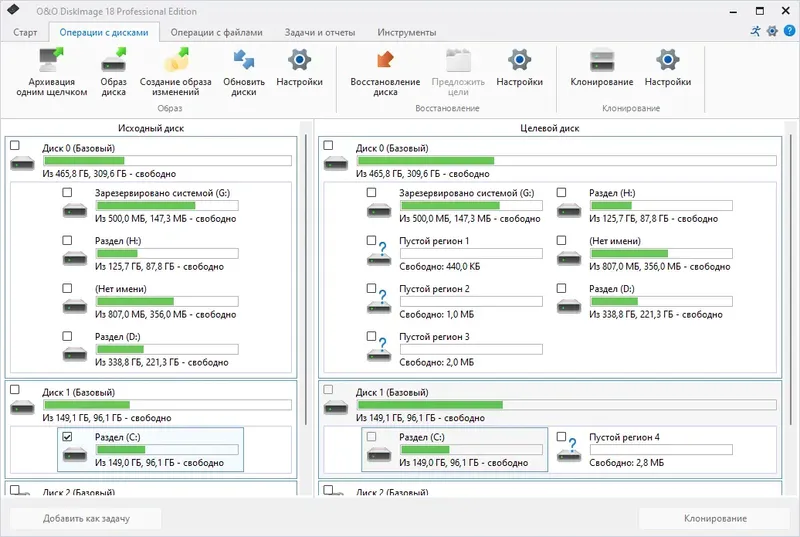Image resolution: width=800 pixels, height=537 pixels.
Task: Click target Диск 1 drive icon
Action: pyautogui.click(x=336, y=408)
